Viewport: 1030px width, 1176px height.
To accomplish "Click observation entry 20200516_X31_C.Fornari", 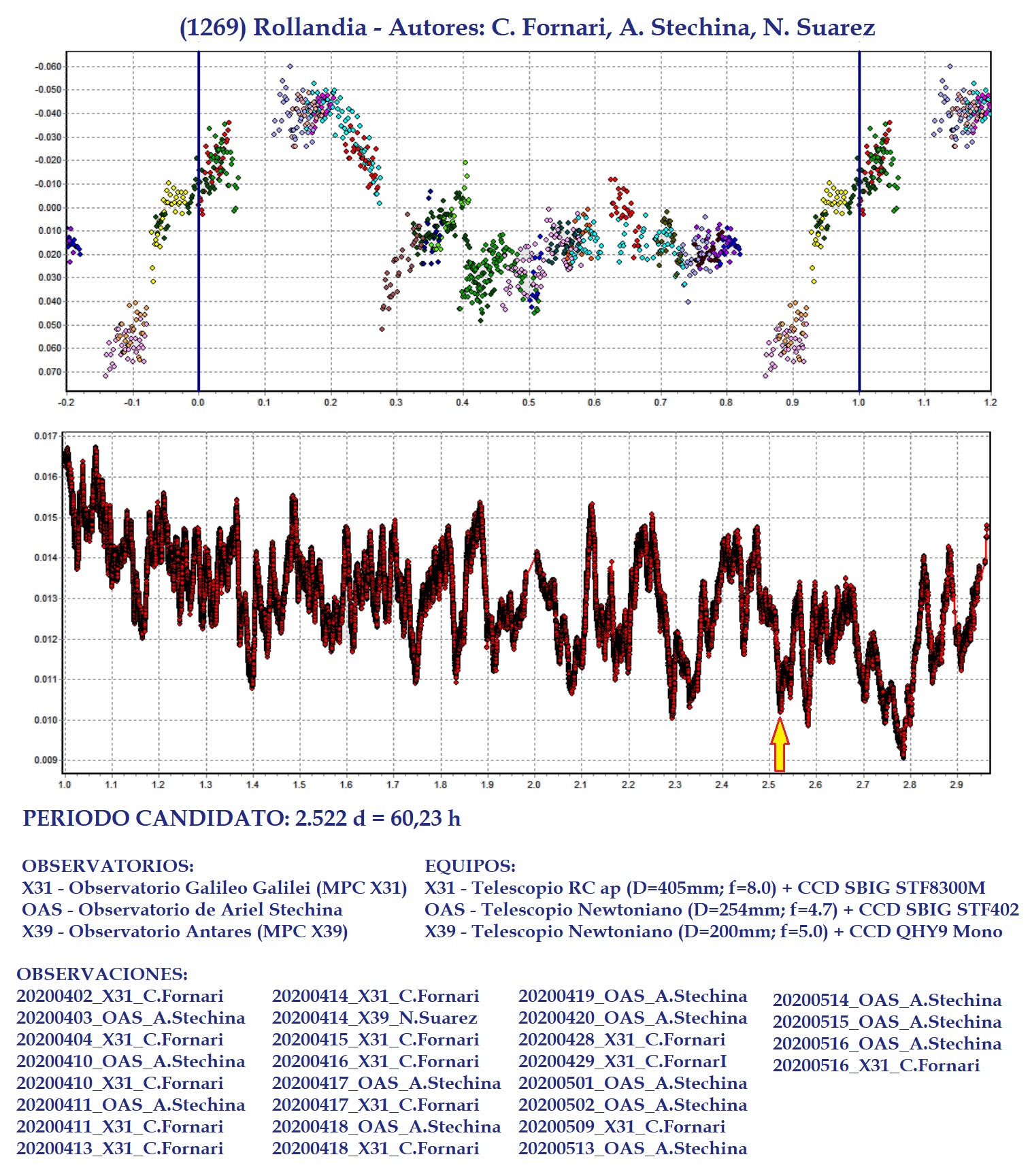I will (876, 1065).
